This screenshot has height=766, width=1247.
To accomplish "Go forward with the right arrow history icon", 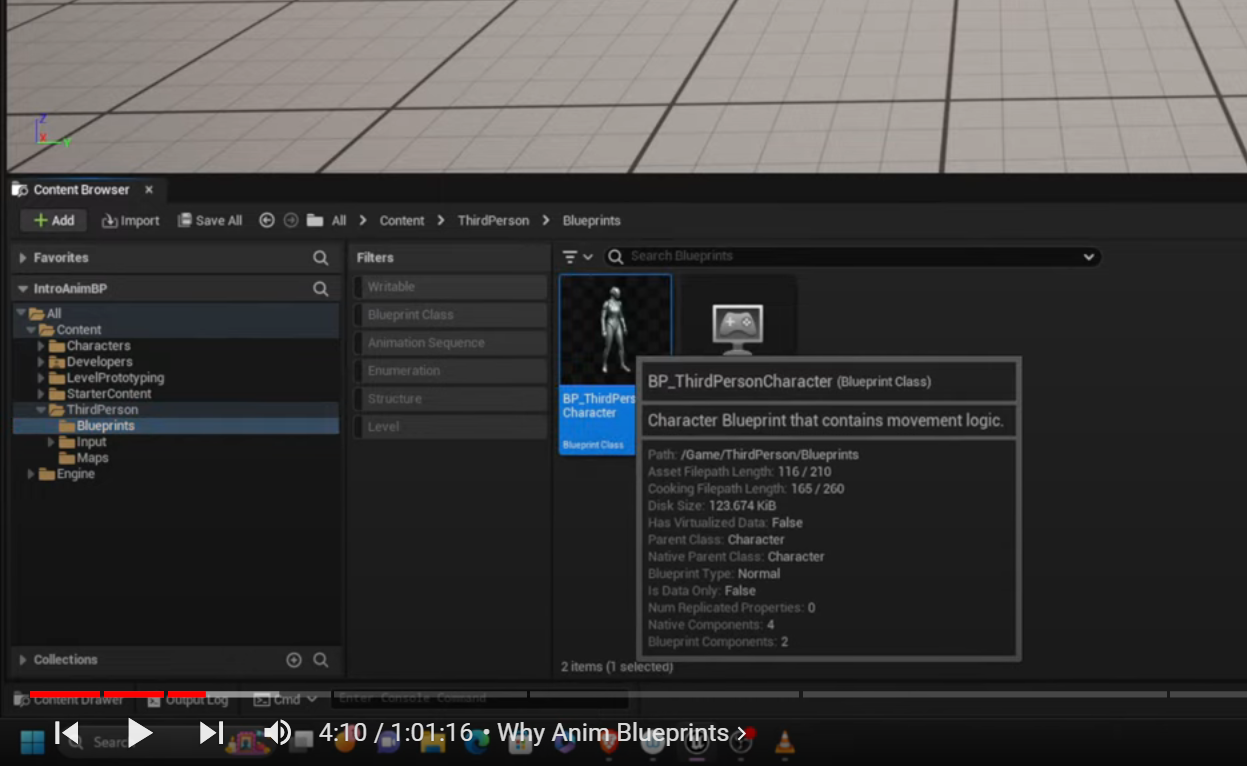I will (291, 220).
